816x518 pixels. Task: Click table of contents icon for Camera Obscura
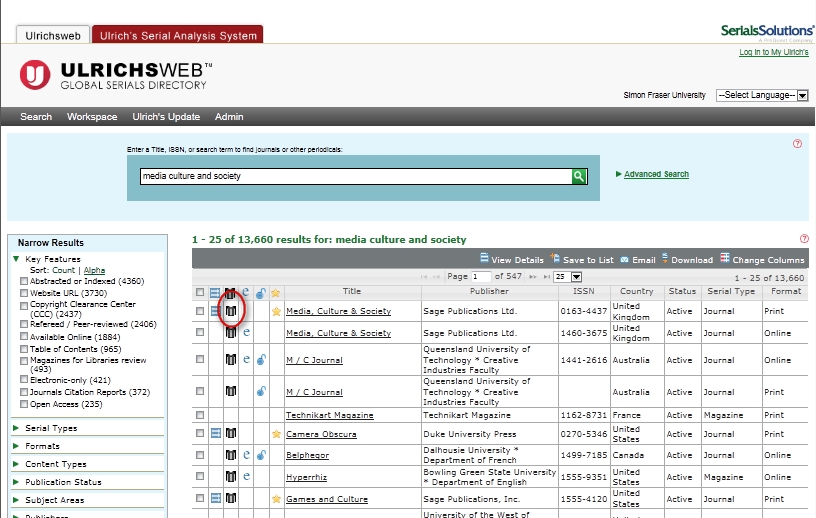point(215,433)
